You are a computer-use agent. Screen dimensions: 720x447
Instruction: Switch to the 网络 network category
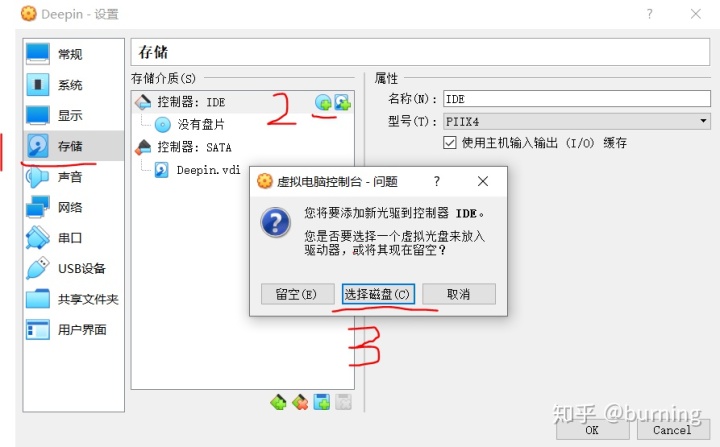[x=73, y=208]
